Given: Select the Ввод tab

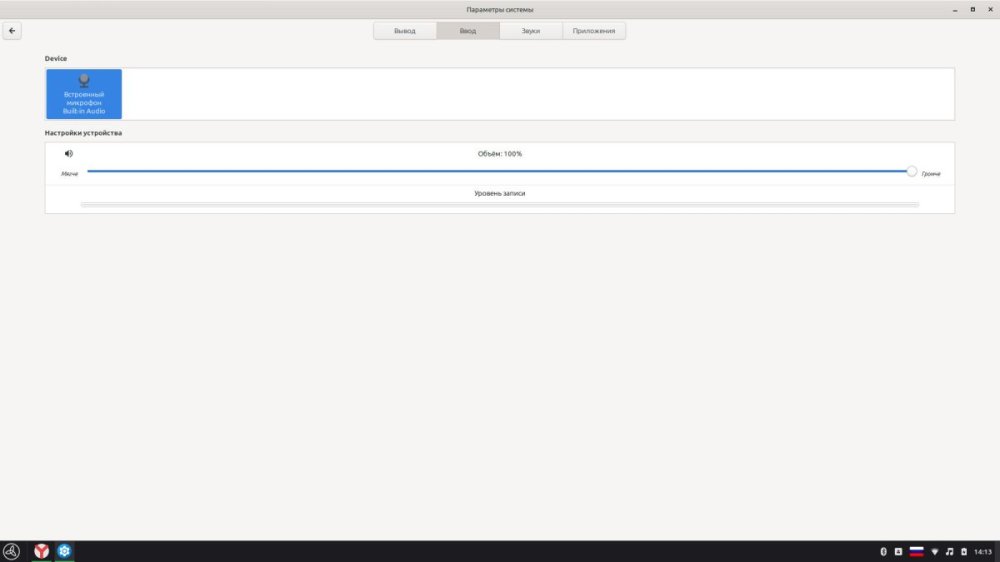Looking at the screenshot, I should [468, 31].
